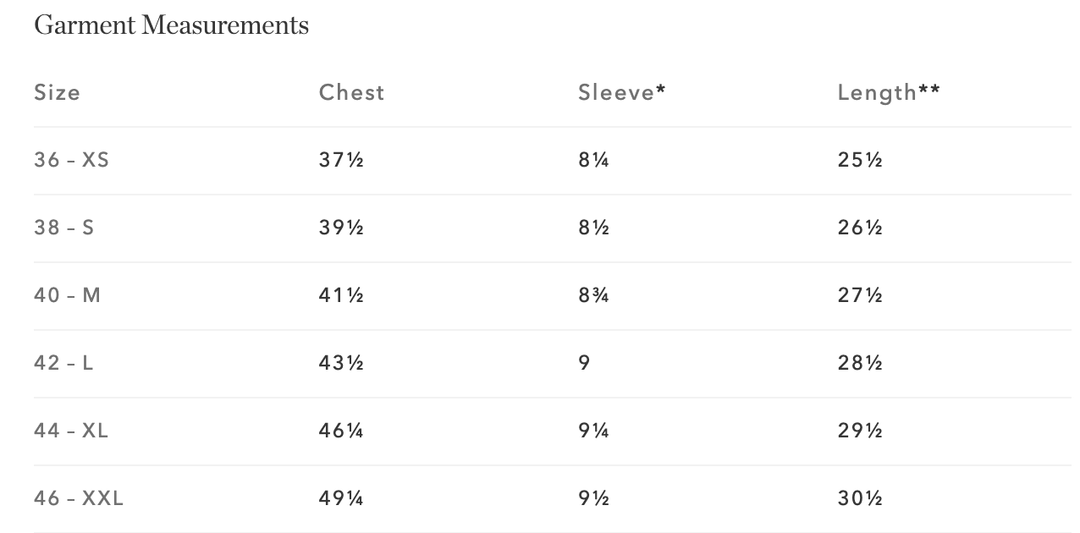Click the Chest column header
Screen dimensions: 1080x533
click(x=351, y=93)
